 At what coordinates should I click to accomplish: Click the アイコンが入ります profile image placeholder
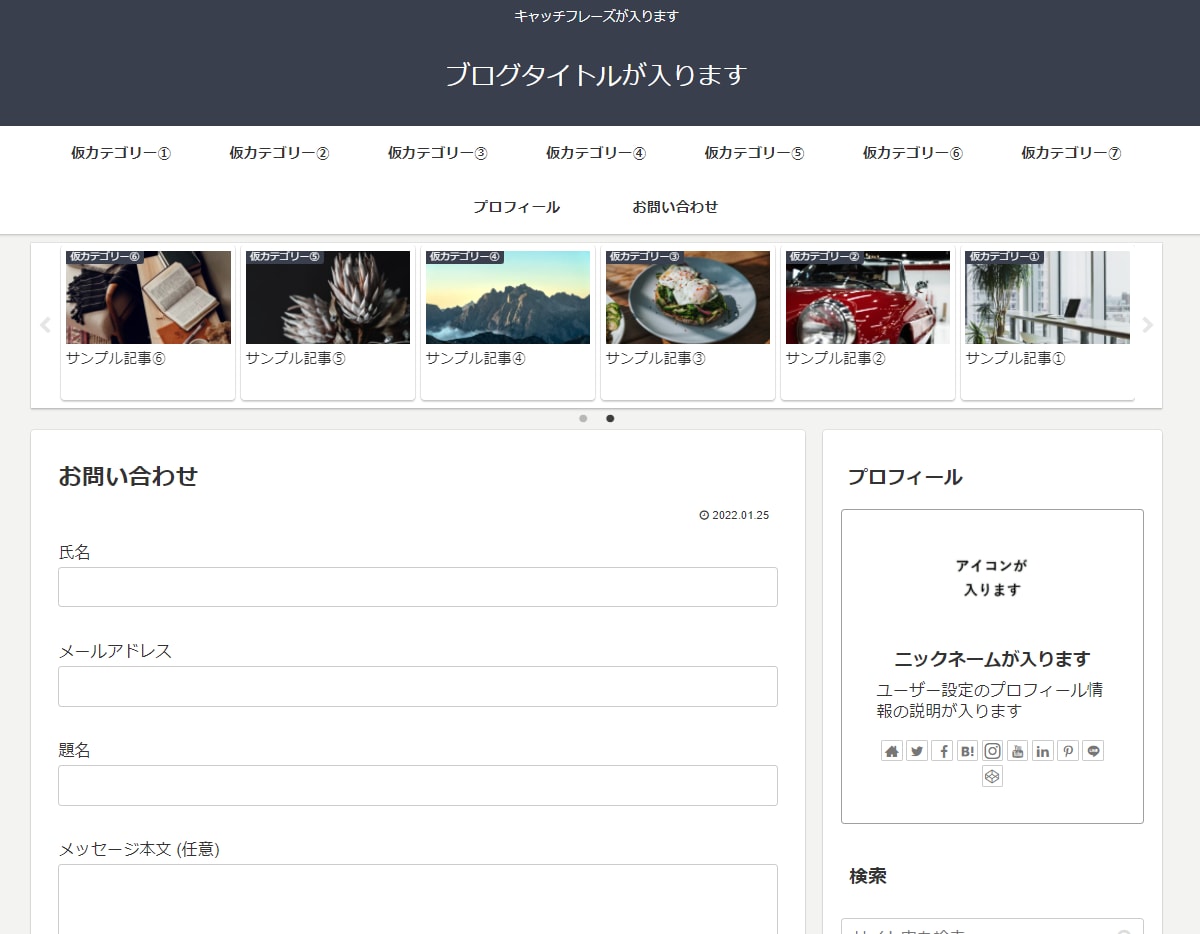coord(992,578)
